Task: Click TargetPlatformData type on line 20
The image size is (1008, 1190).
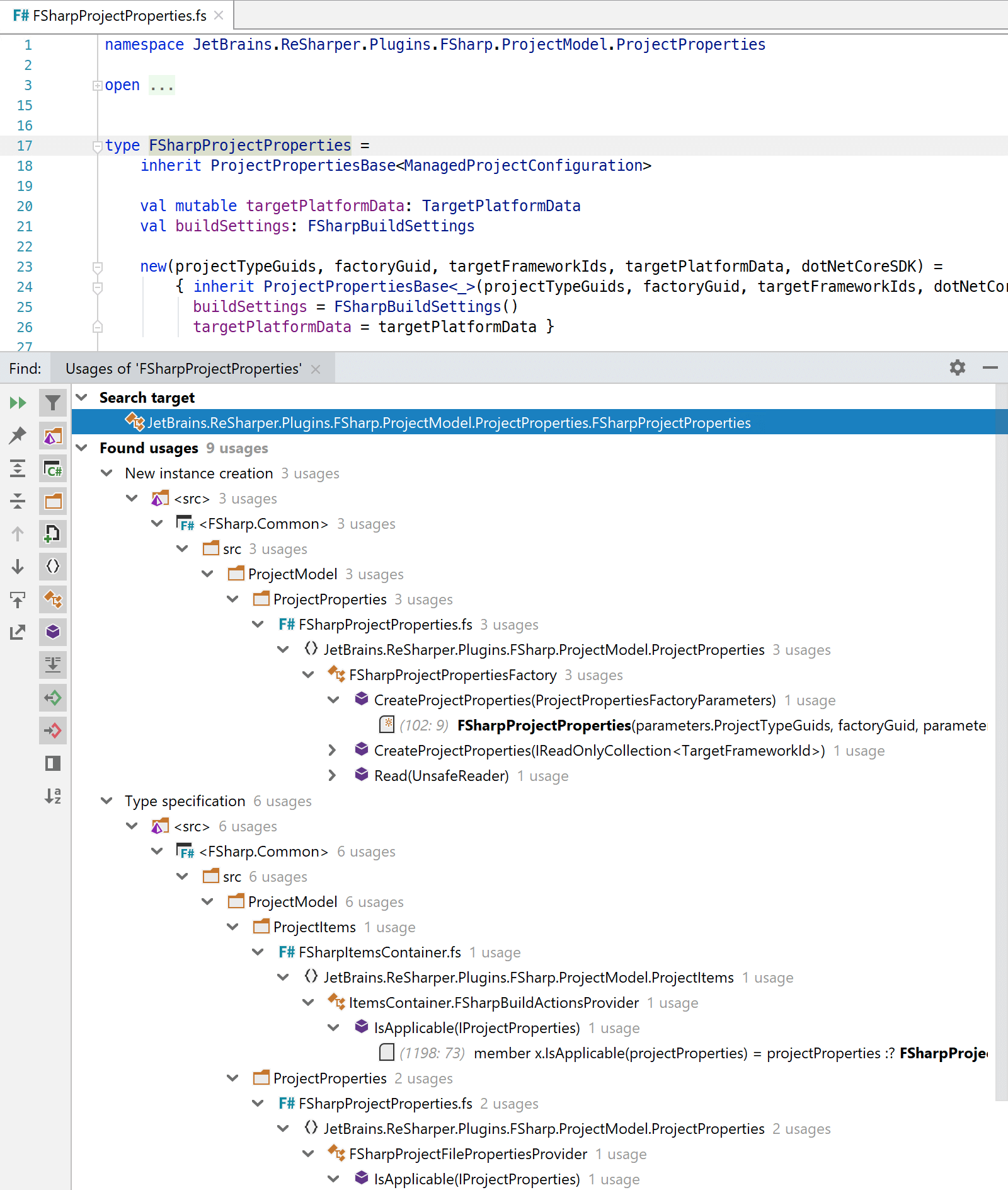Action: point(501,206)
